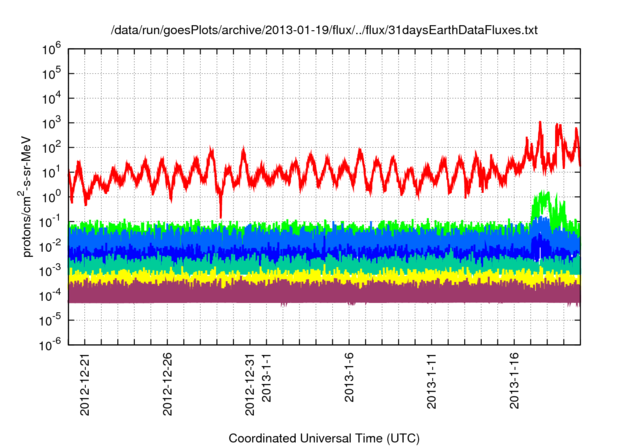
Task: Click the maroon data band at the bottom
Action: pos(300,292)
